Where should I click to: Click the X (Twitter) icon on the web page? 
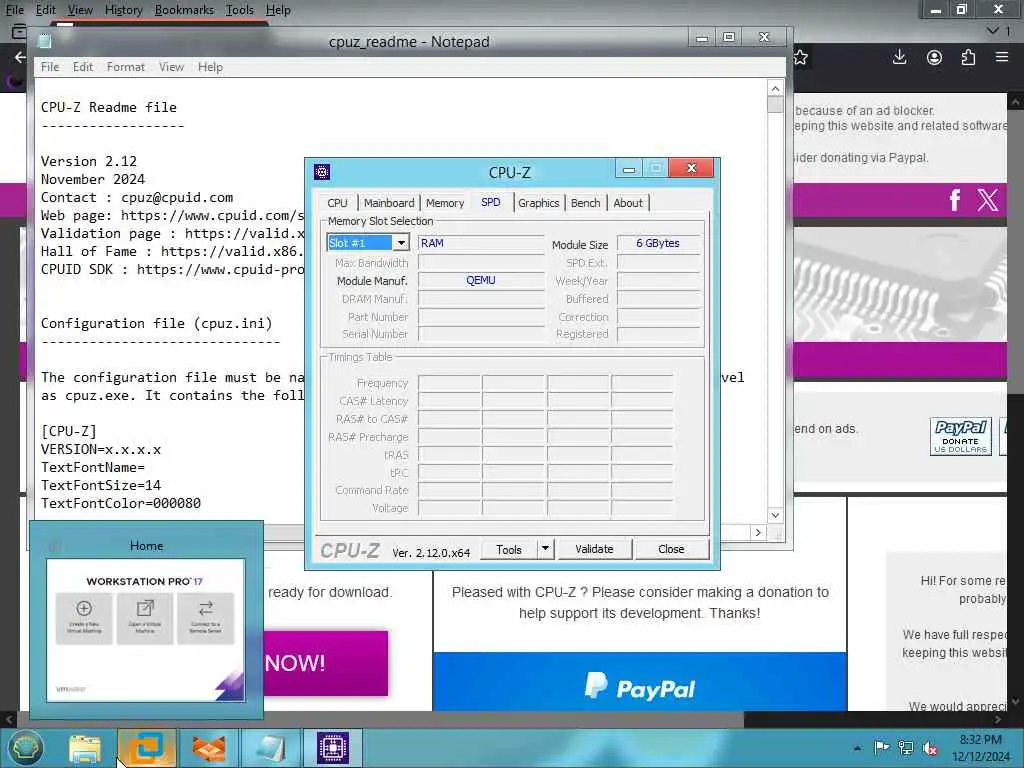(x=987, y=200)
